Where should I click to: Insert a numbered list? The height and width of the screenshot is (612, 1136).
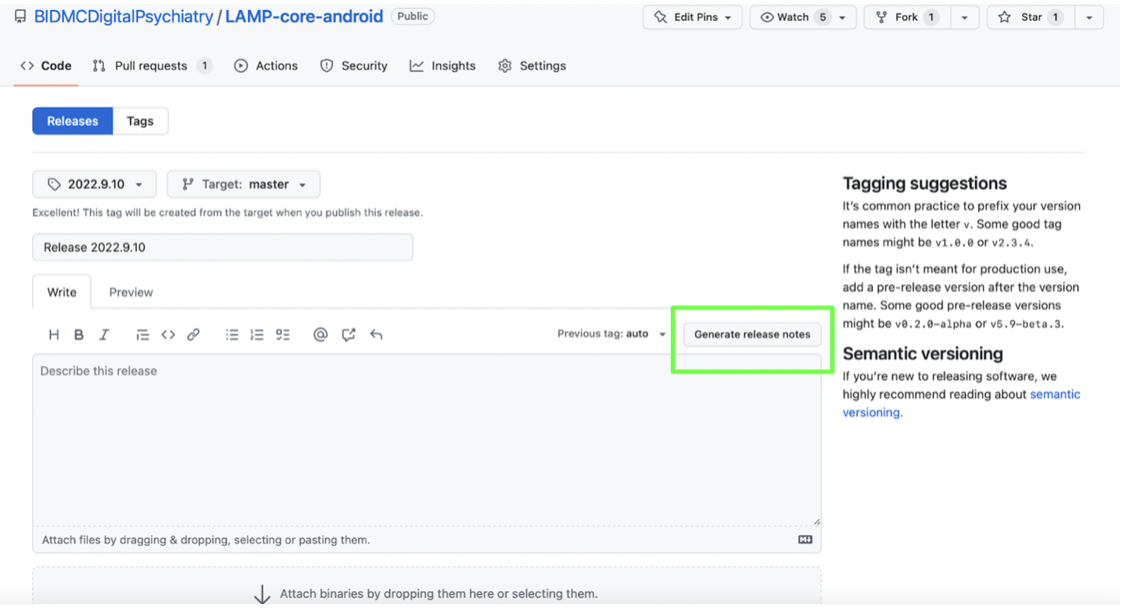(x=257, y=335)
